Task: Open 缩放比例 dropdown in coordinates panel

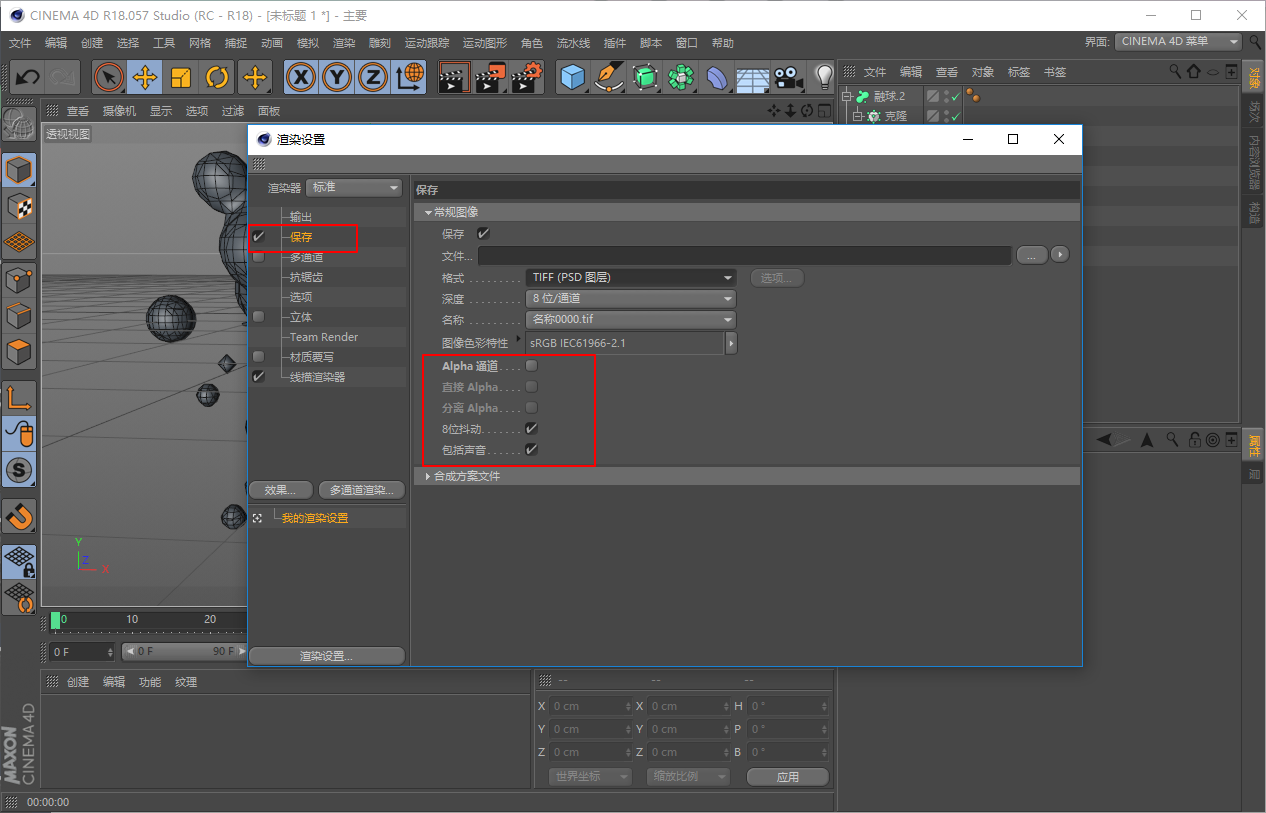Action: (688, 776)
